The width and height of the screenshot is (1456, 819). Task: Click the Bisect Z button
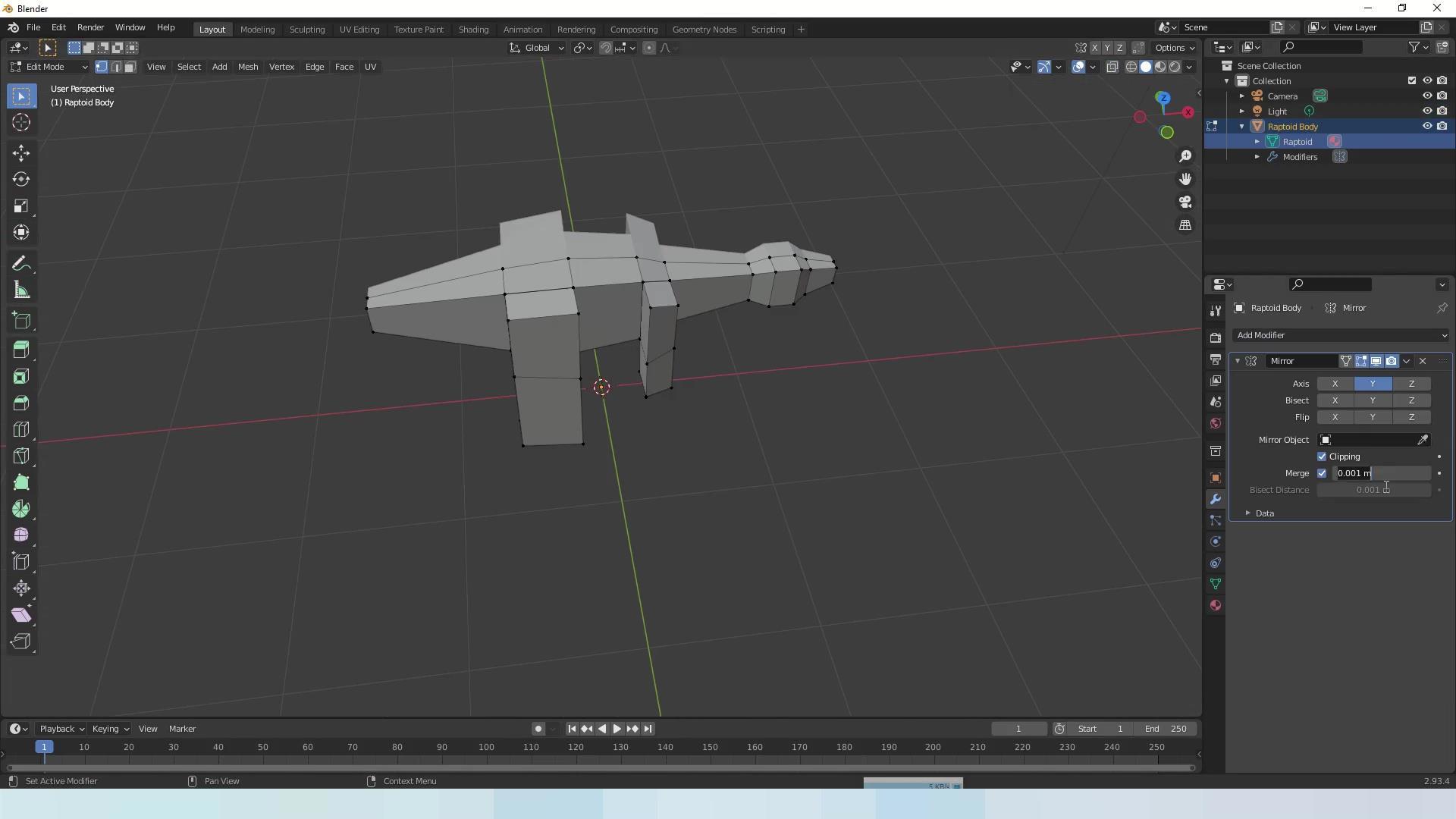[x=1411, y=400]
